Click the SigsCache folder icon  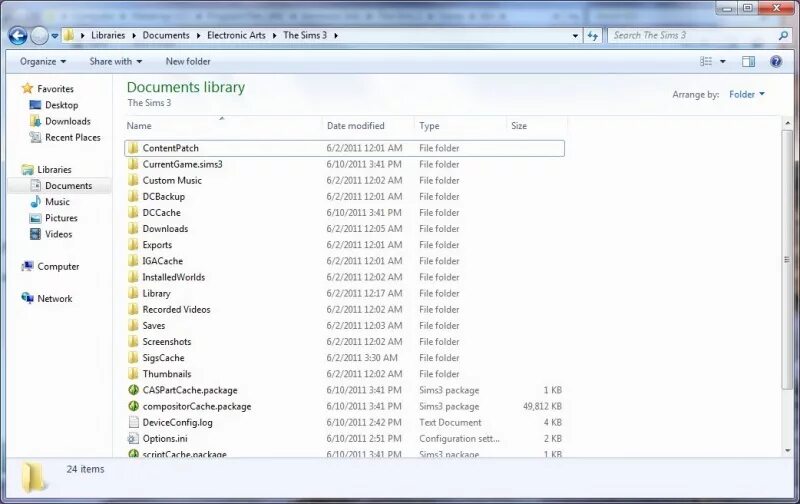point(133,358)
